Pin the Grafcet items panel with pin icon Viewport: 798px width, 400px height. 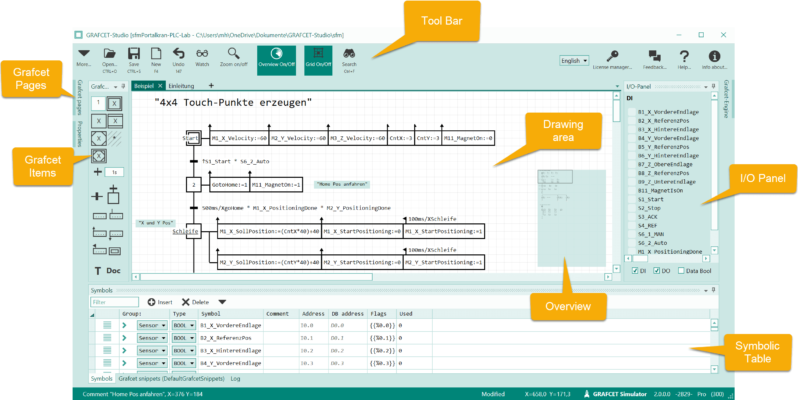(x=123, y=87)
